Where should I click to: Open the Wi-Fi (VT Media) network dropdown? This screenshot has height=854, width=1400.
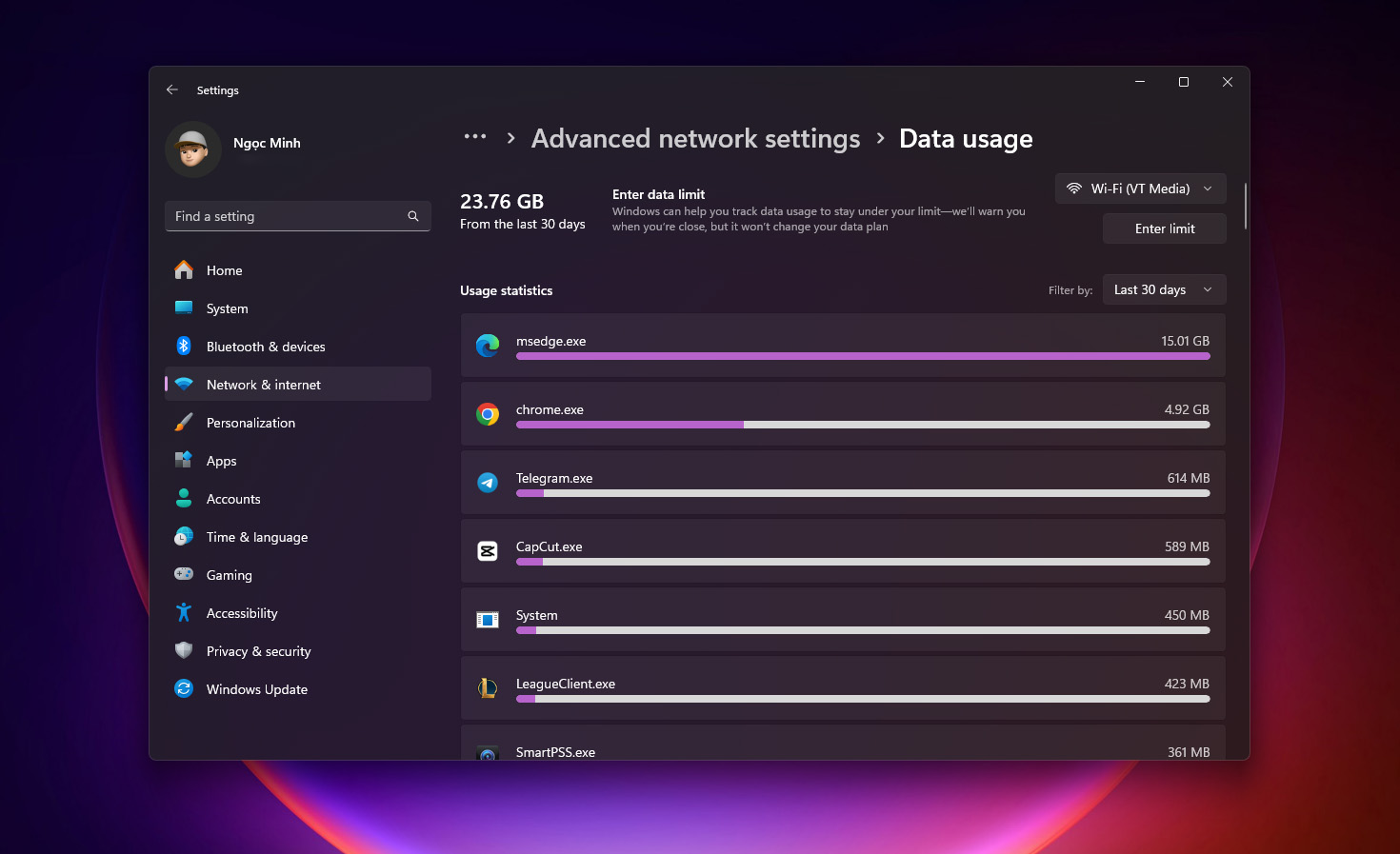[1140, 189]
